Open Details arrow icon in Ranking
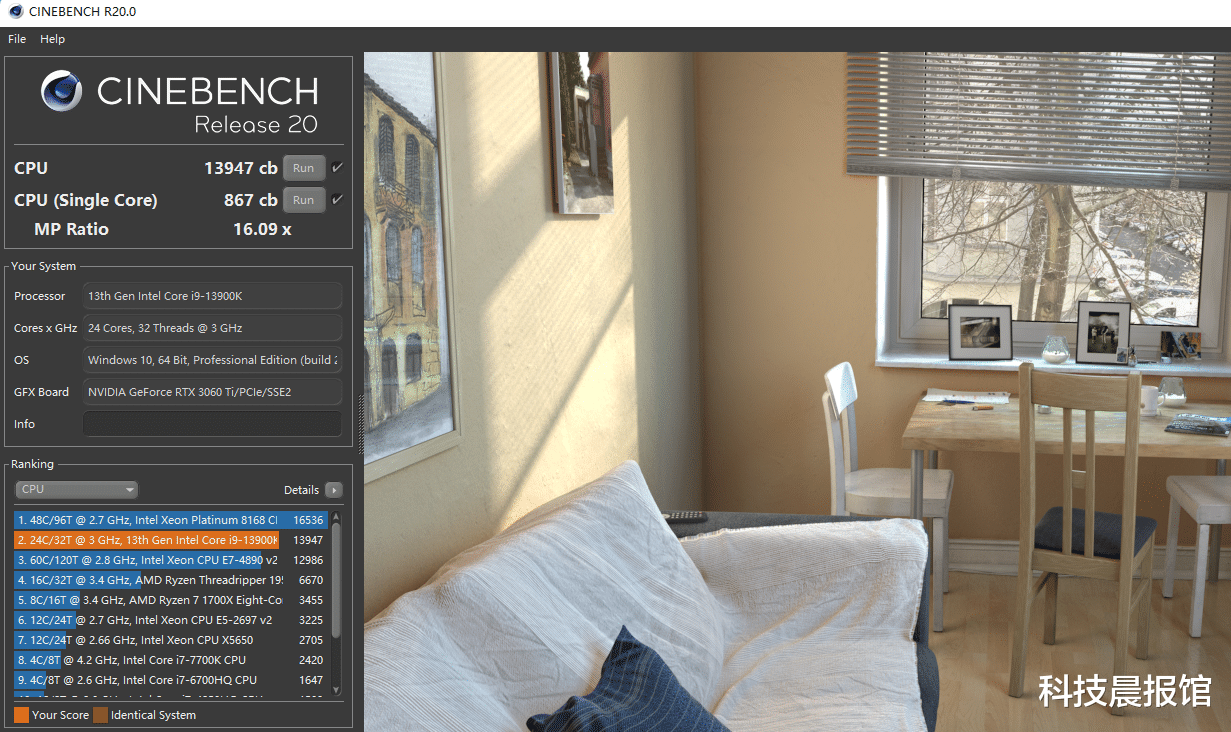Image resolution: width=1231 pixels, height=732 pixels. coord(334,490)
